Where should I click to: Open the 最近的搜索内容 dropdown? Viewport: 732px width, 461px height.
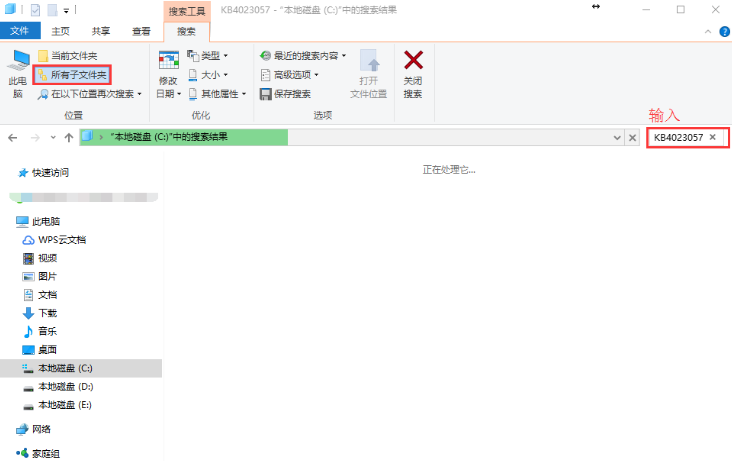[302, 56]
